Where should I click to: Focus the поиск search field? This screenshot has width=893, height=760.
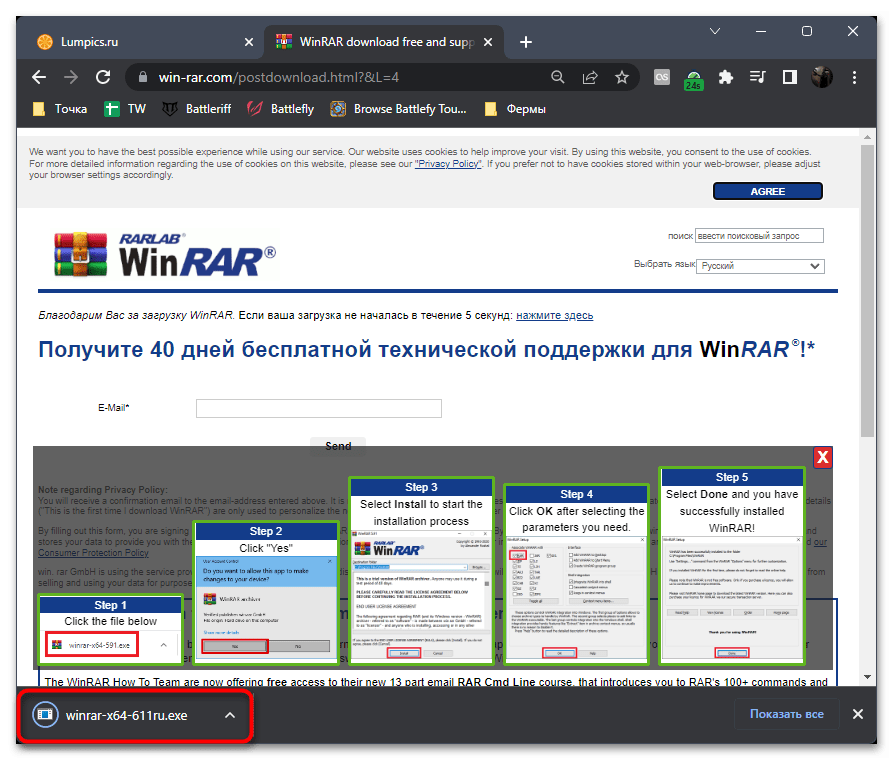point(759,236)
